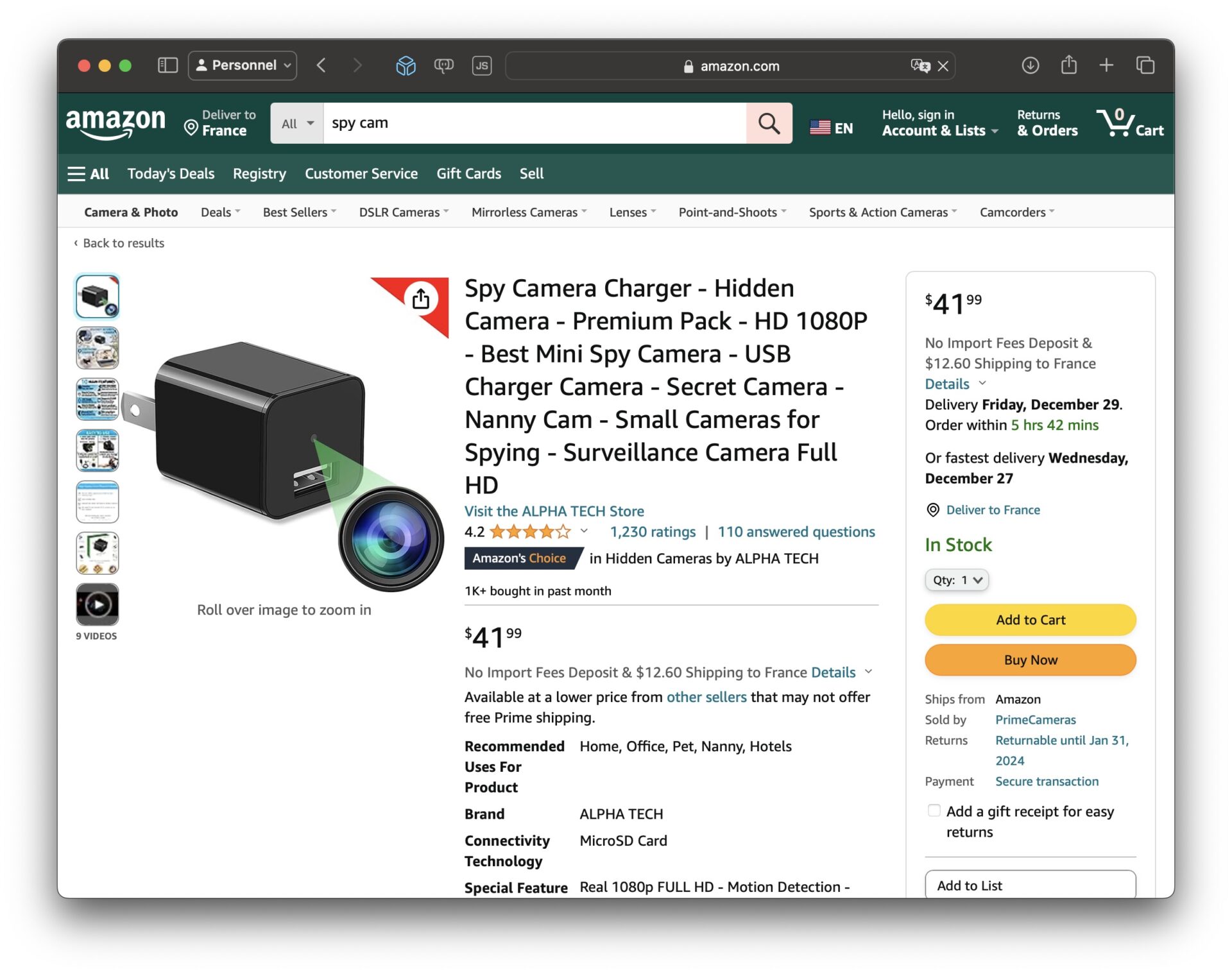This screenshot has width=1232, height=974.
Task: Open the EN language selector
Action: [x=831, y=128]
